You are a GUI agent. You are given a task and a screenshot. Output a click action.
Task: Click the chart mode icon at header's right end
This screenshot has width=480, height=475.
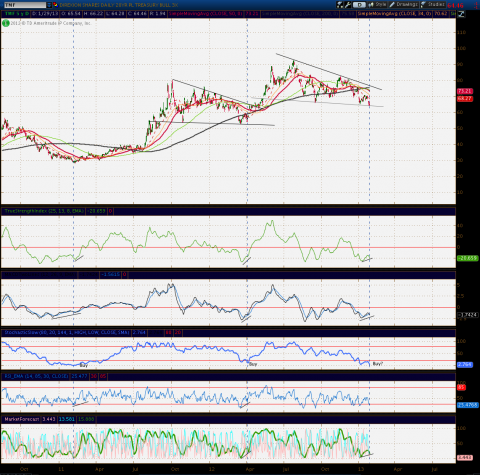click(x=462, y=14)
